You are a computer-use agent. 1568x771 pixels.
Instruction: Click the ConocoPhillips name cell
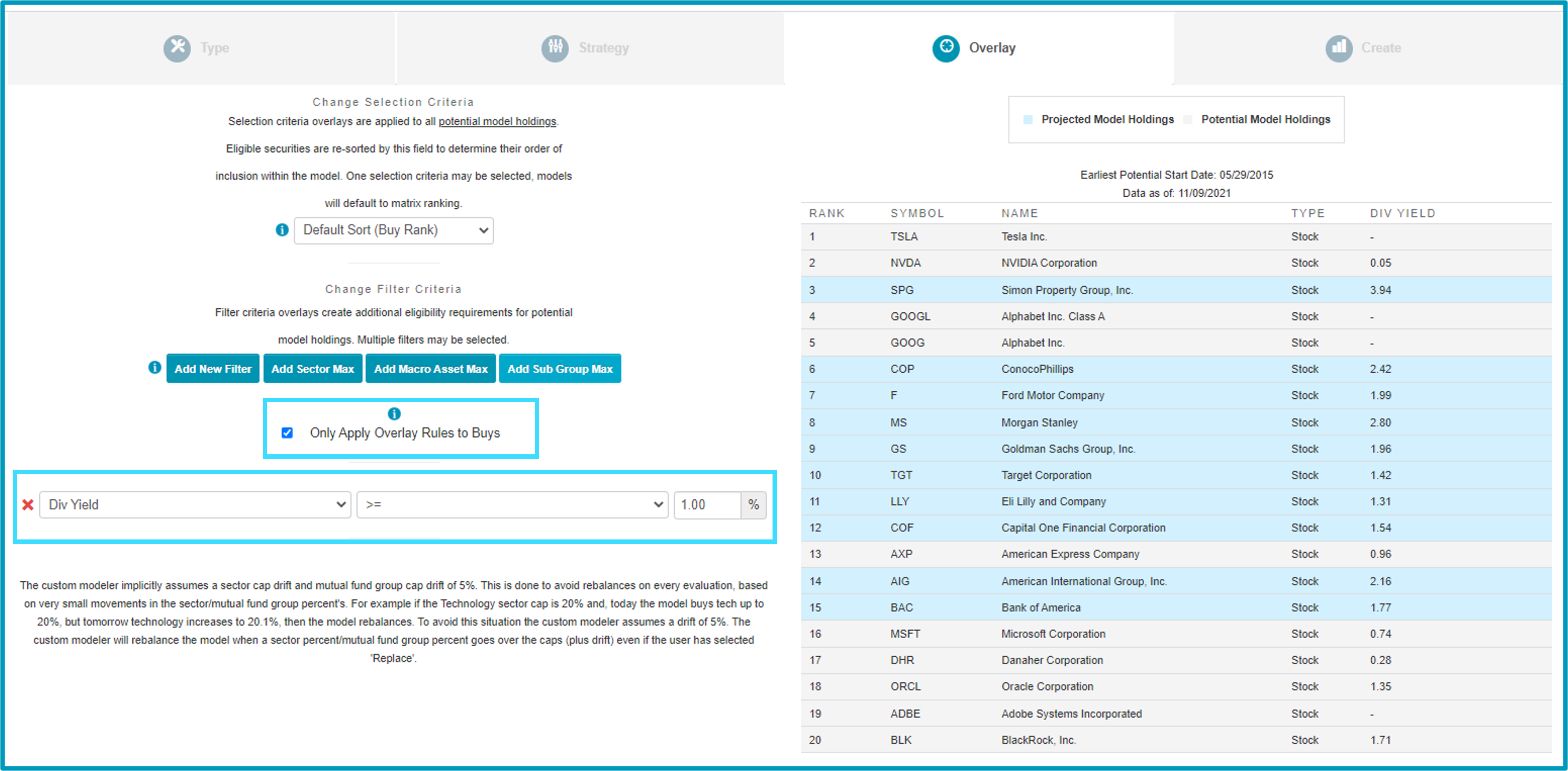pyautogui.click(x=1037, y=368)
